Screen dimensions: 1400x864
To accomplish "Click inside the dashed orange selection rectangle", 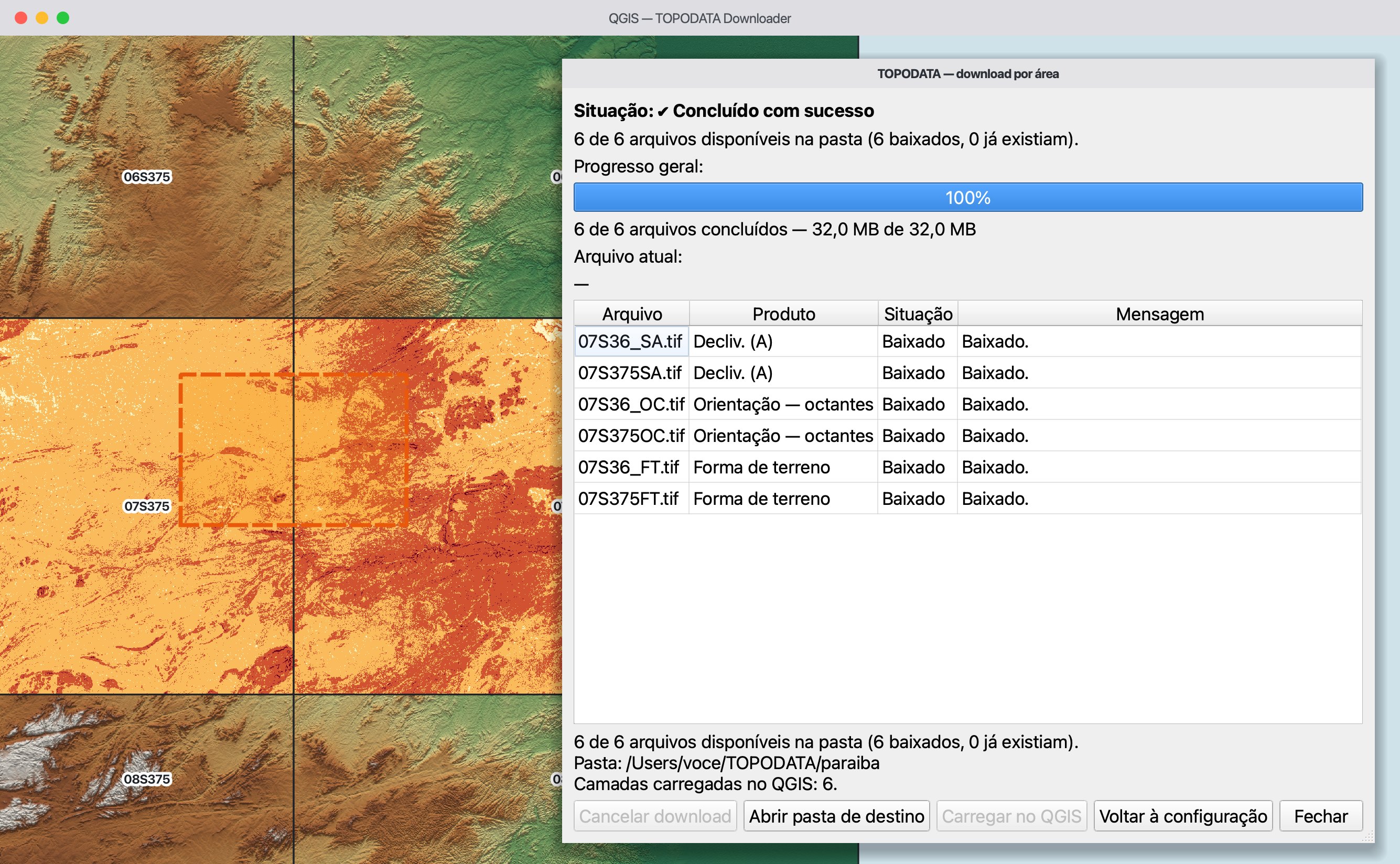I will 293,450.
